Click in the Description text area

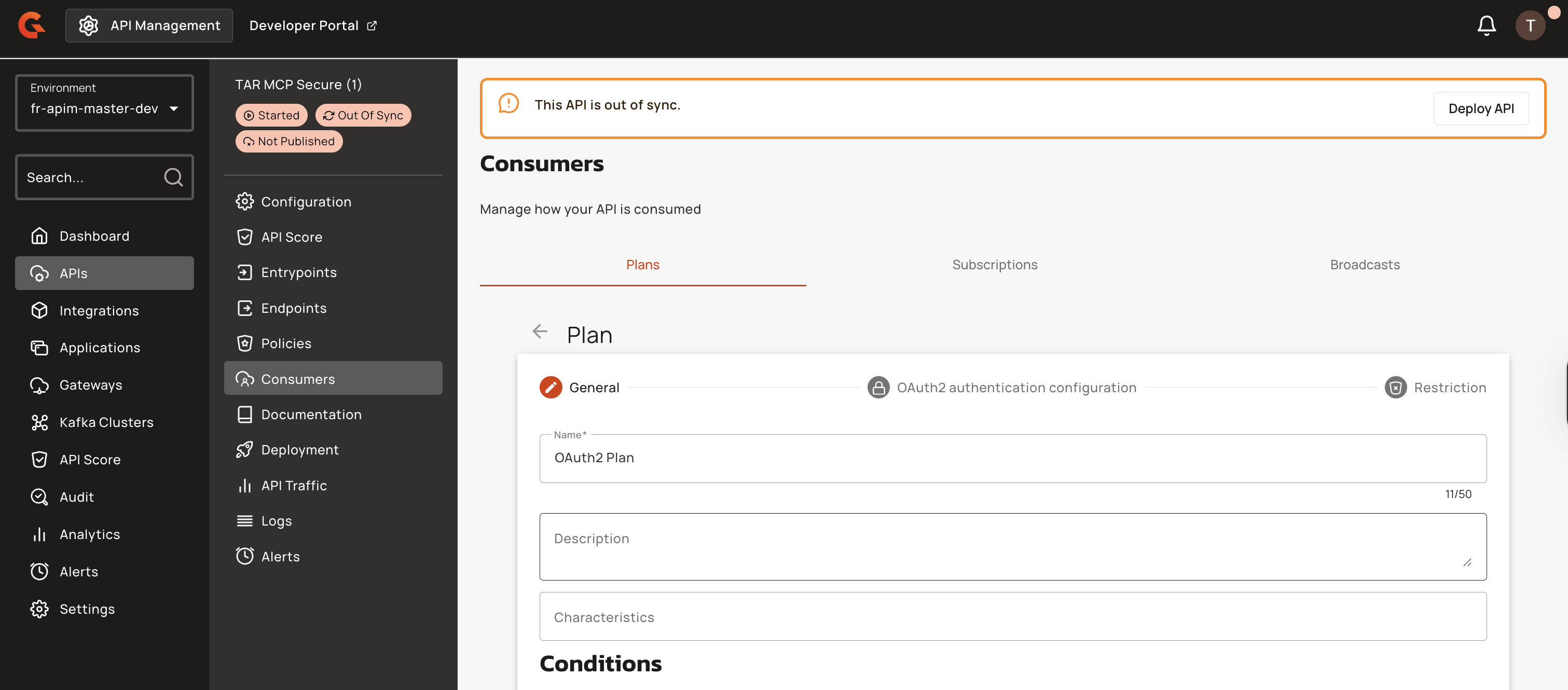tap(1012, 546)
